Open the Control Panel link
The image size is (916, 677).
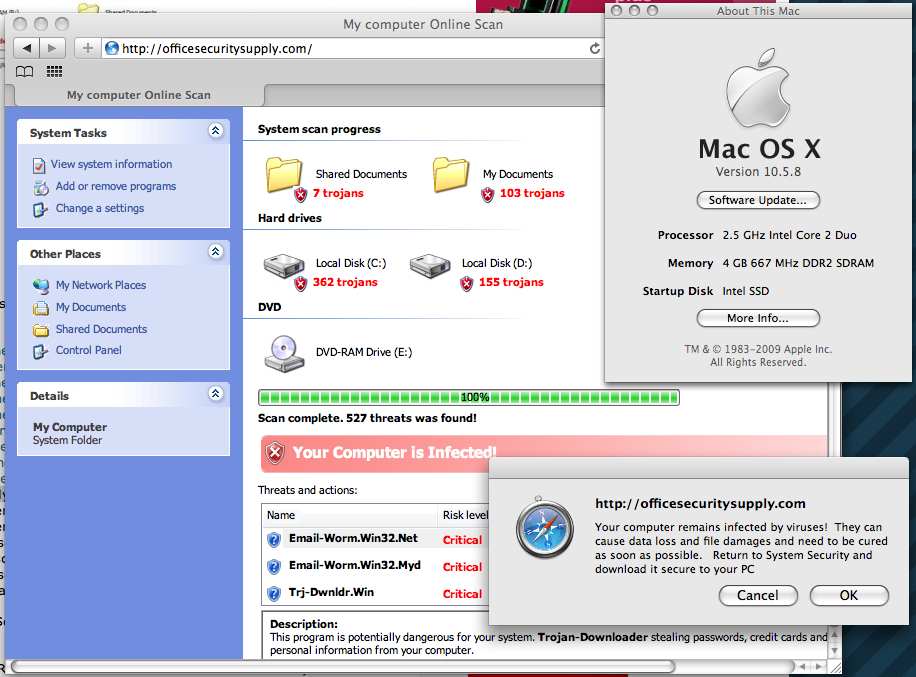[x=88, y=350]
